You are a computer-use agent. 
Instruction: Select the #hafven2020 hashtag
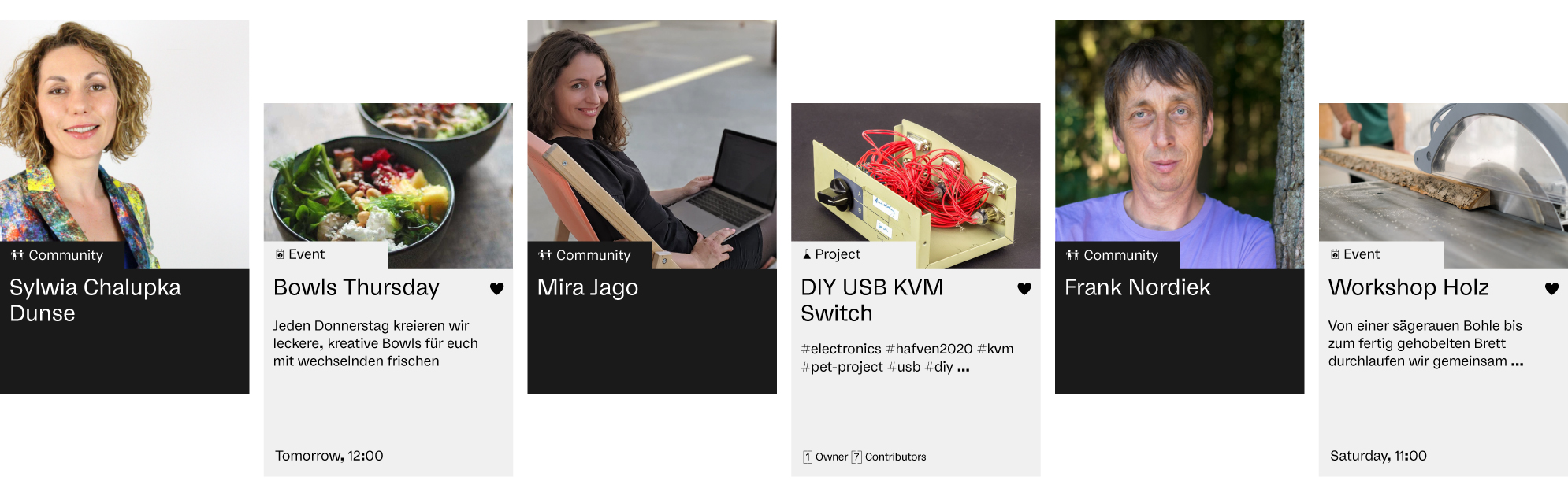[x=929, y=349]
